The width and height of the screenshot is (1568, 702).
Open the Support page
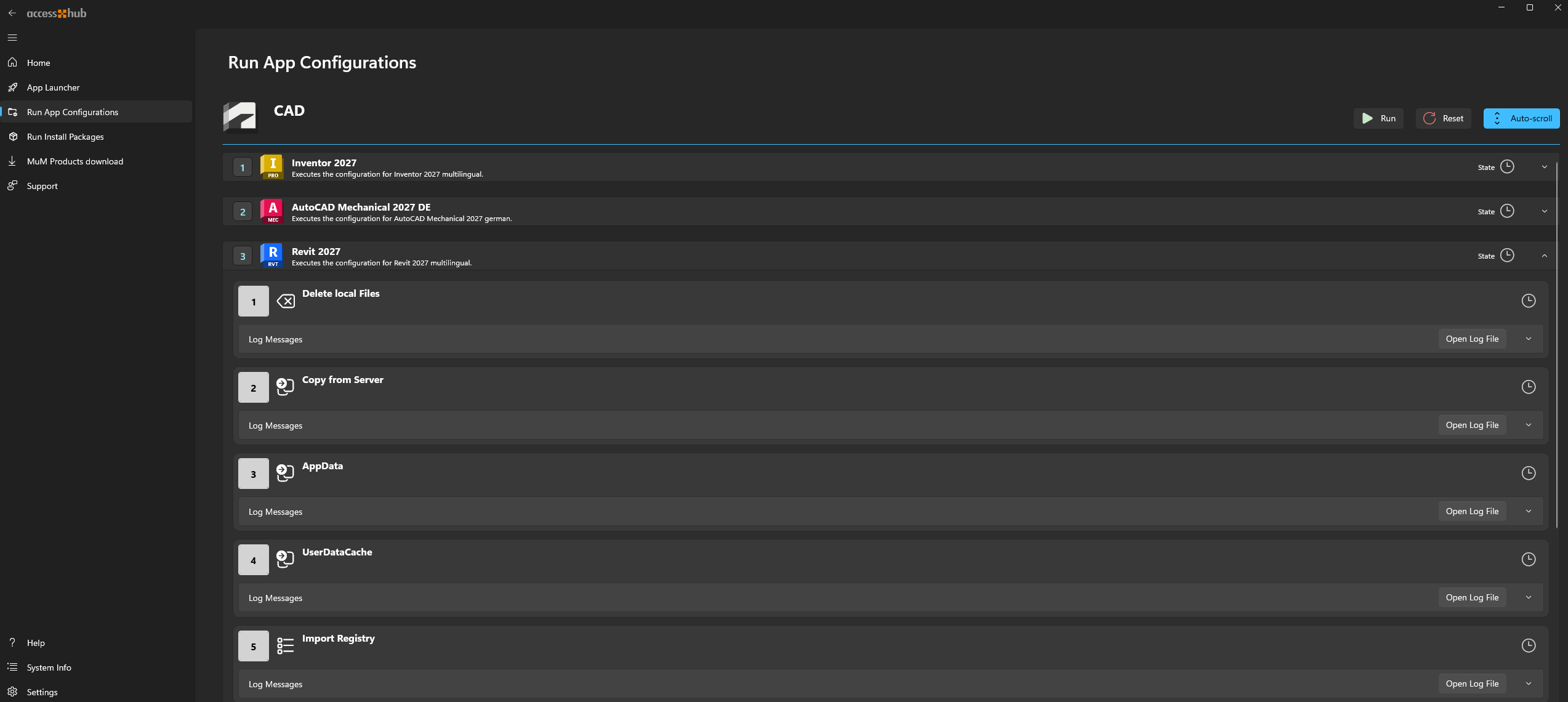point(96,186)
